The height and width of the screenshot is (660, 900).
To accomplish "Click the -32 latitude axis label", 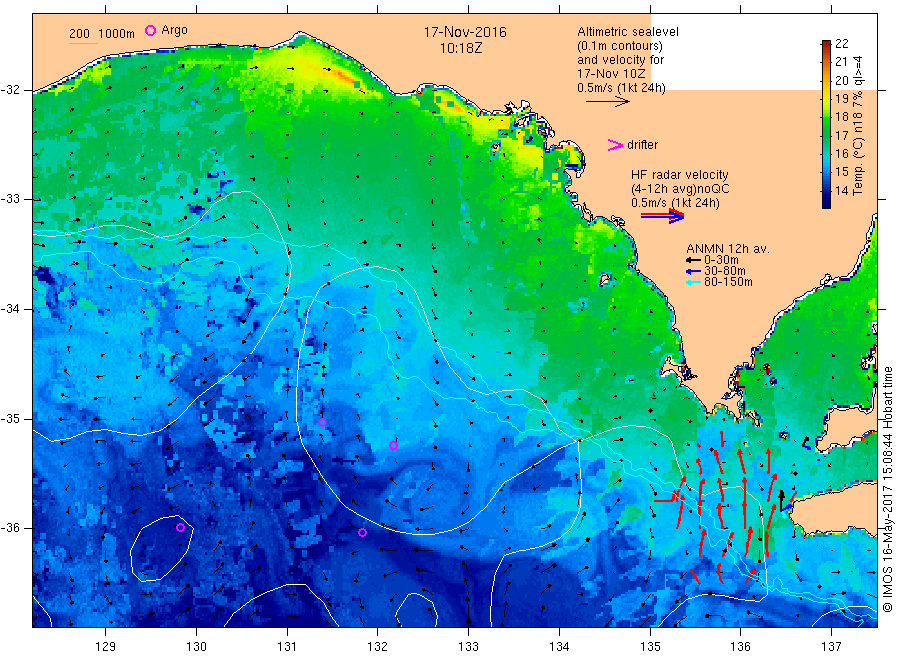I will pos(10,90).
